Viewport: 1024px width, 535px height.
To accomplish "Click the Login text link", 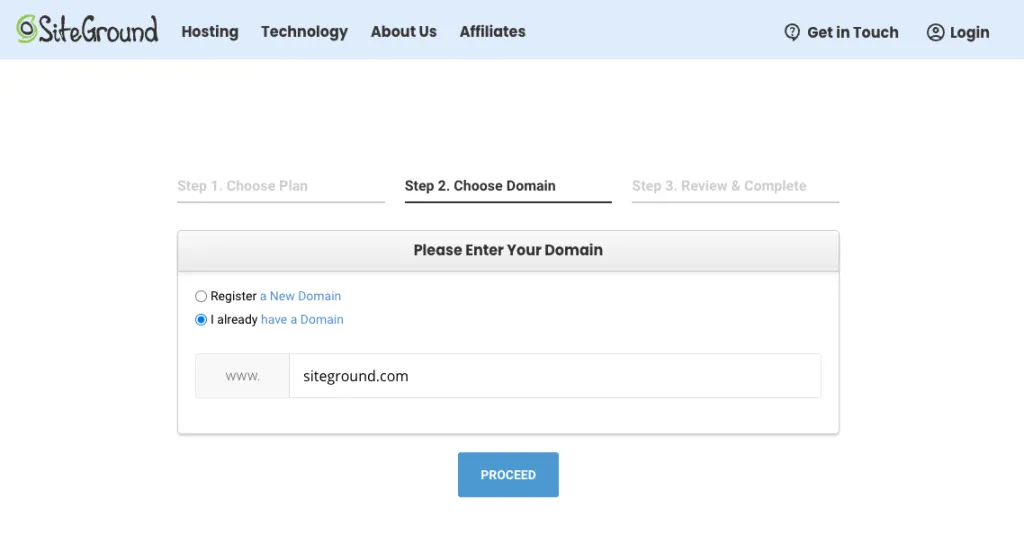I will click(969, 32).
